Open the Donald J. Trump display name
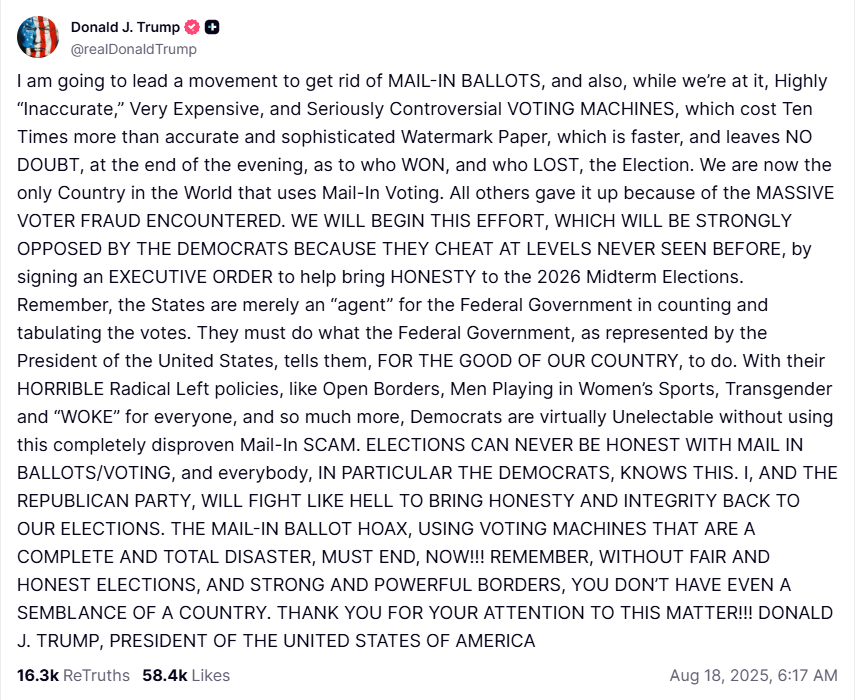The height and width of the screenshot is (700, 855). [125, 27]
